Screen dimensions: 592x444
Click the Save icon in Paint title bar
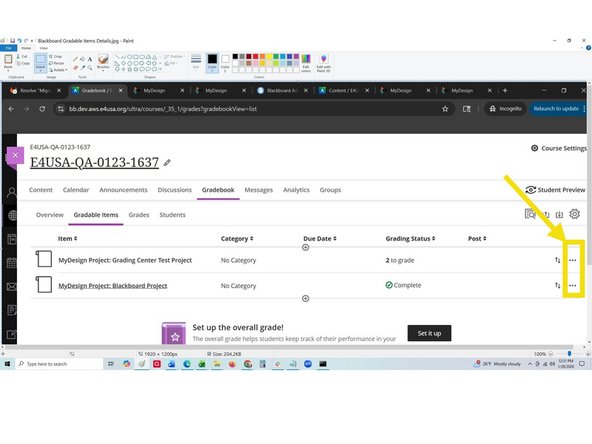[x=12, y=40]
